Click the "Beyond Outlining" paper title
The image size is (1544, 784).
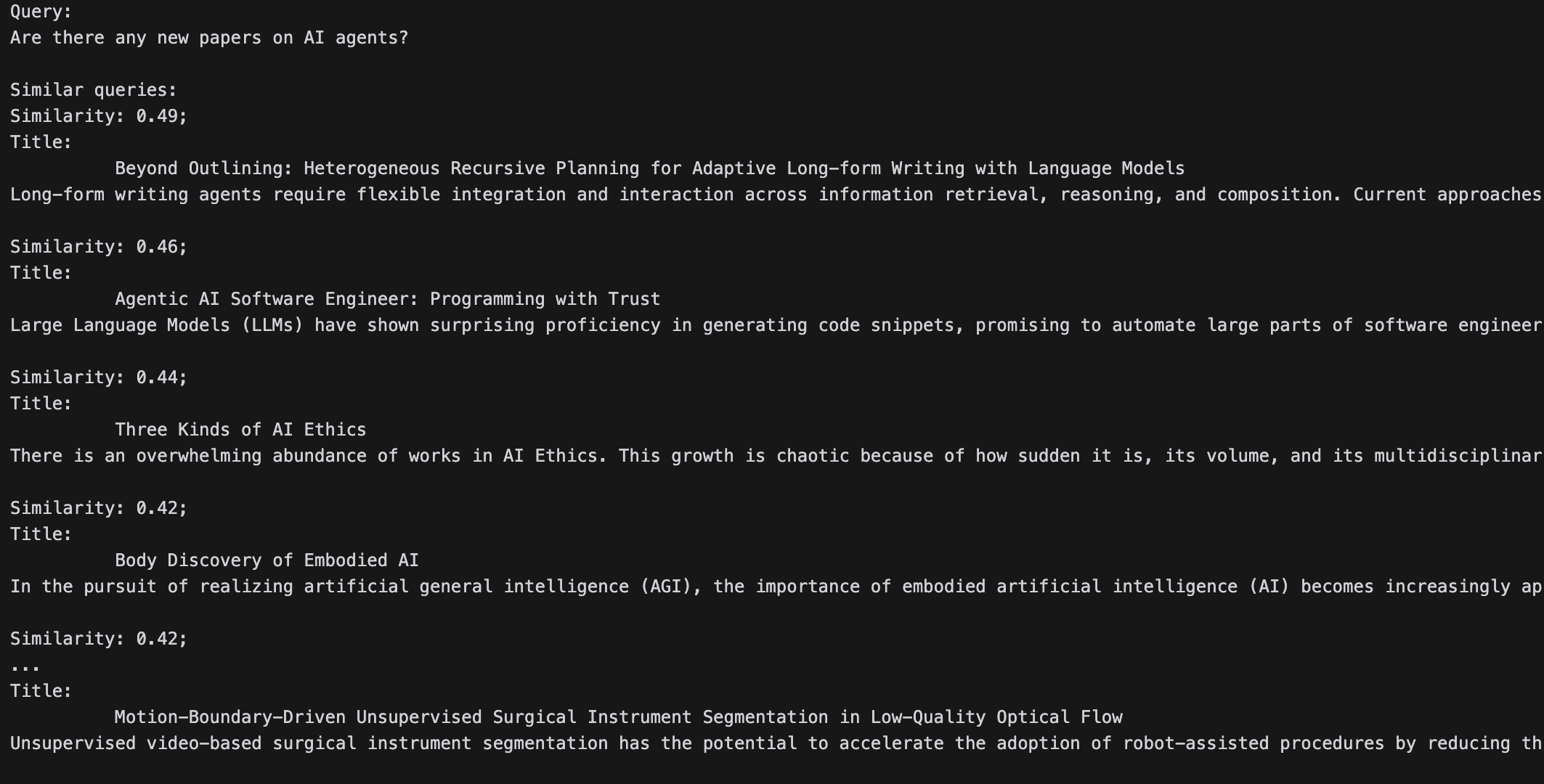(x=649, y=168)
